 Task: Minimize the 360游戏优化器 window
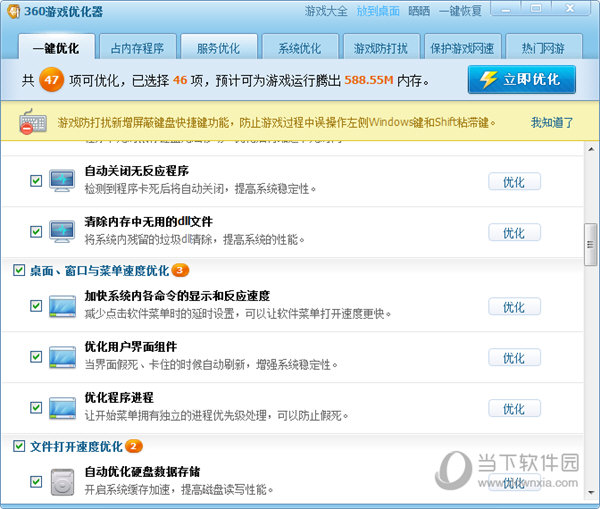coord(506,8)
